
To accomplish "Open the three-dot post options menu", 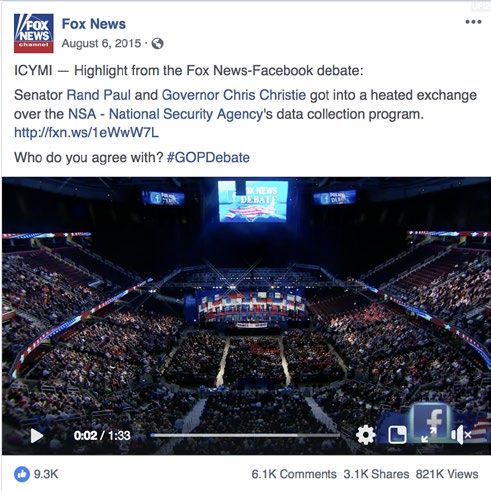I will coord(473,22).
